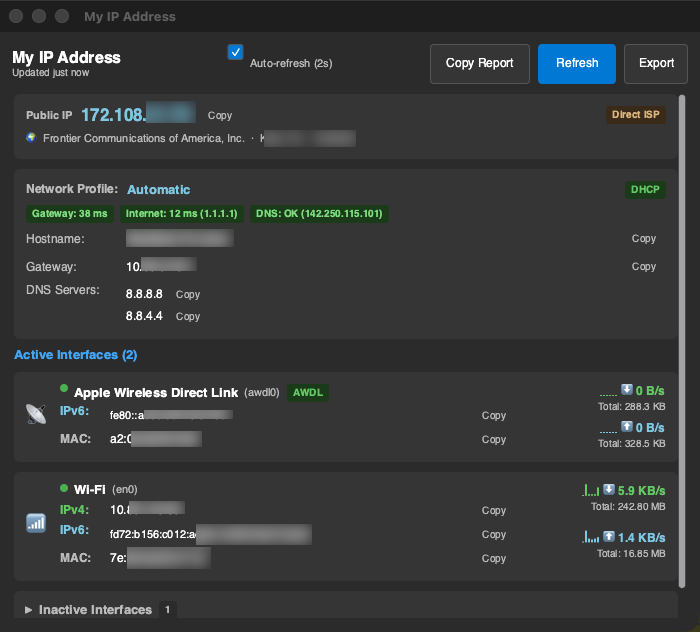Copy the public IP address
Viewport: 700px width, 632px height.
220,116
